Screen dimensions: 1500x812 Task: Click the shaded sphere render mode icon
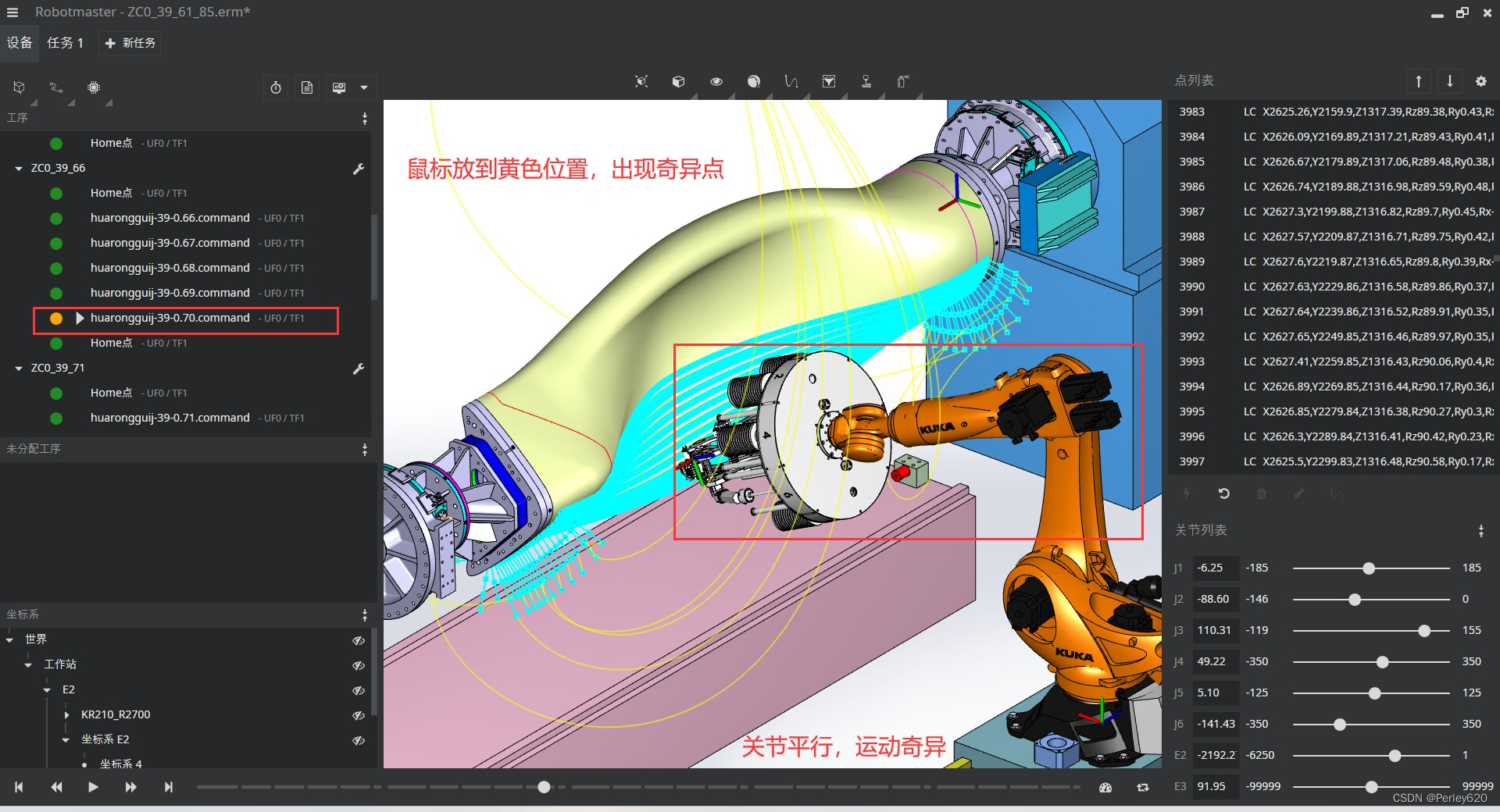754,81
